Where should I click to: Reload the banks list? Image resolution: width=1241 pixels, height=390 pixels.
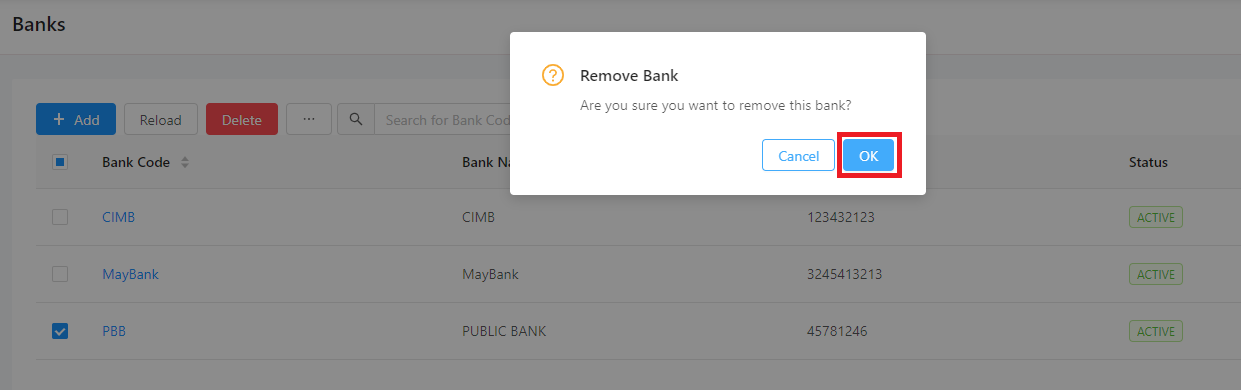click(x=160, y=119)
